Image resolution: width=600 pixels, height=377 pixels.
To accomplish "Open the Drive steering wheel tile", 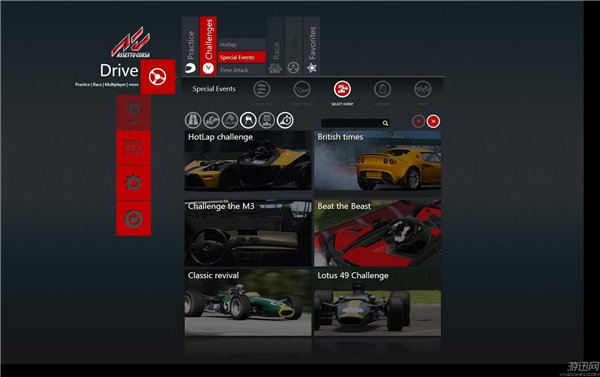I will click(158, 77).
